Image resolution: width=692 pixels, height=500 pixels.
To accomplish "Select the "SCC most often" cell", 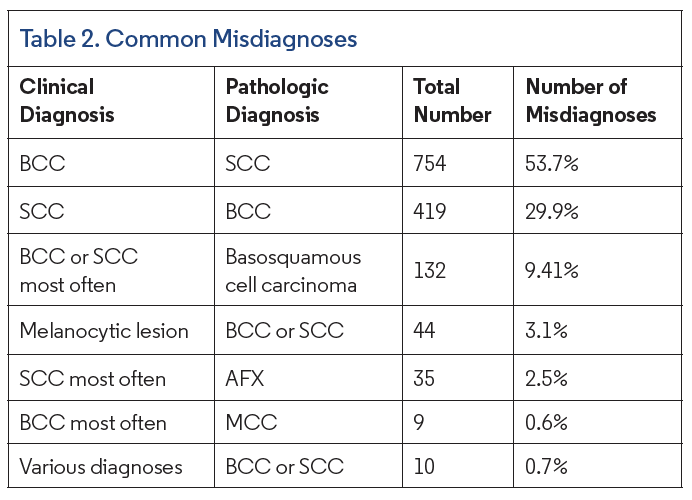I will [x=92, y=378].
